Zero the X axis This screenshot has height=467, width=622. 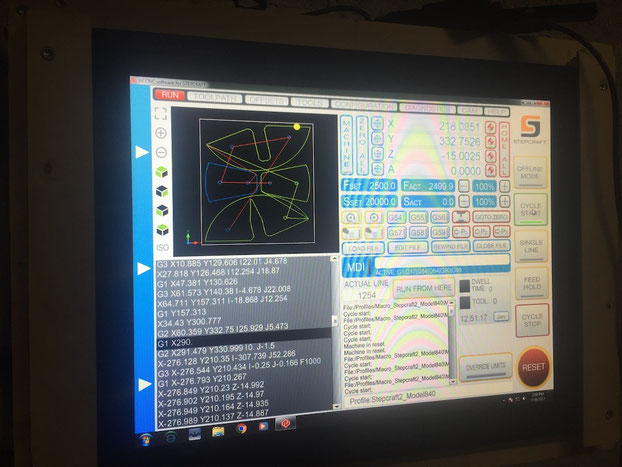point(377,123)
